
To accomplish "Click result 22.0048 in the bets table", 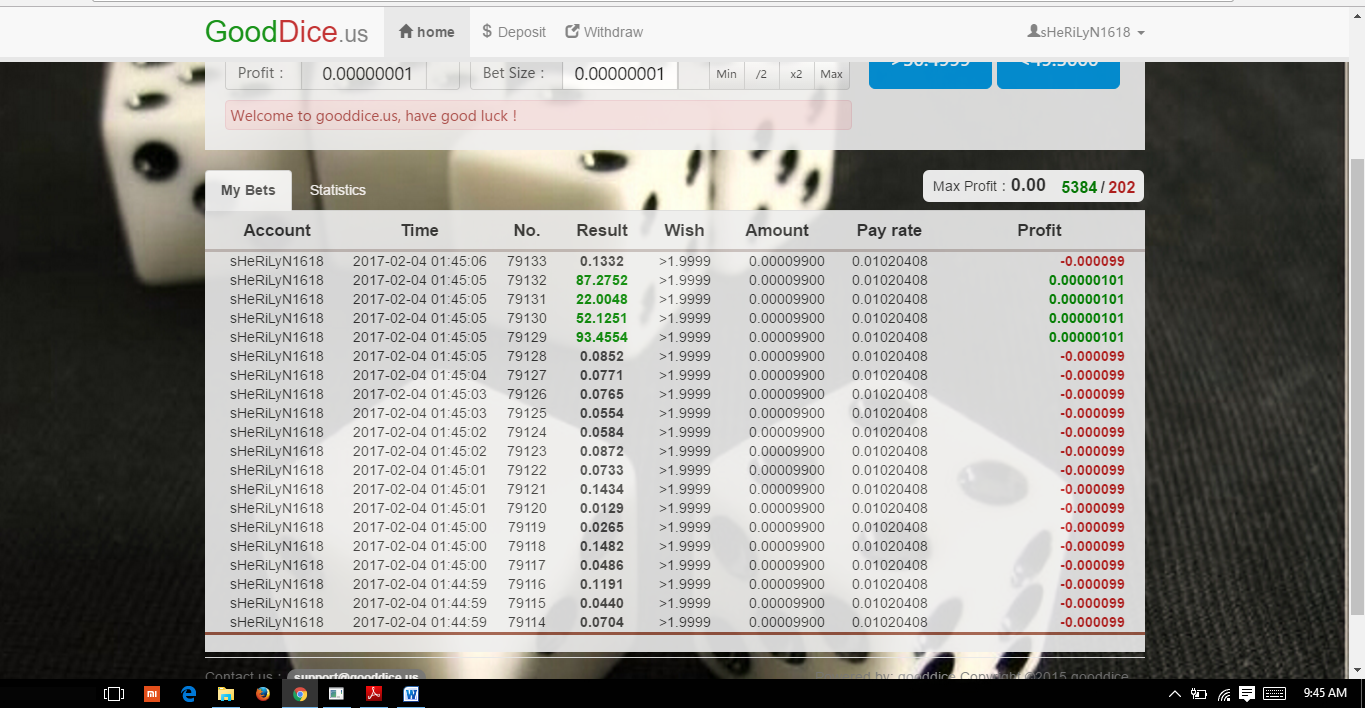I will coord(602,299).
